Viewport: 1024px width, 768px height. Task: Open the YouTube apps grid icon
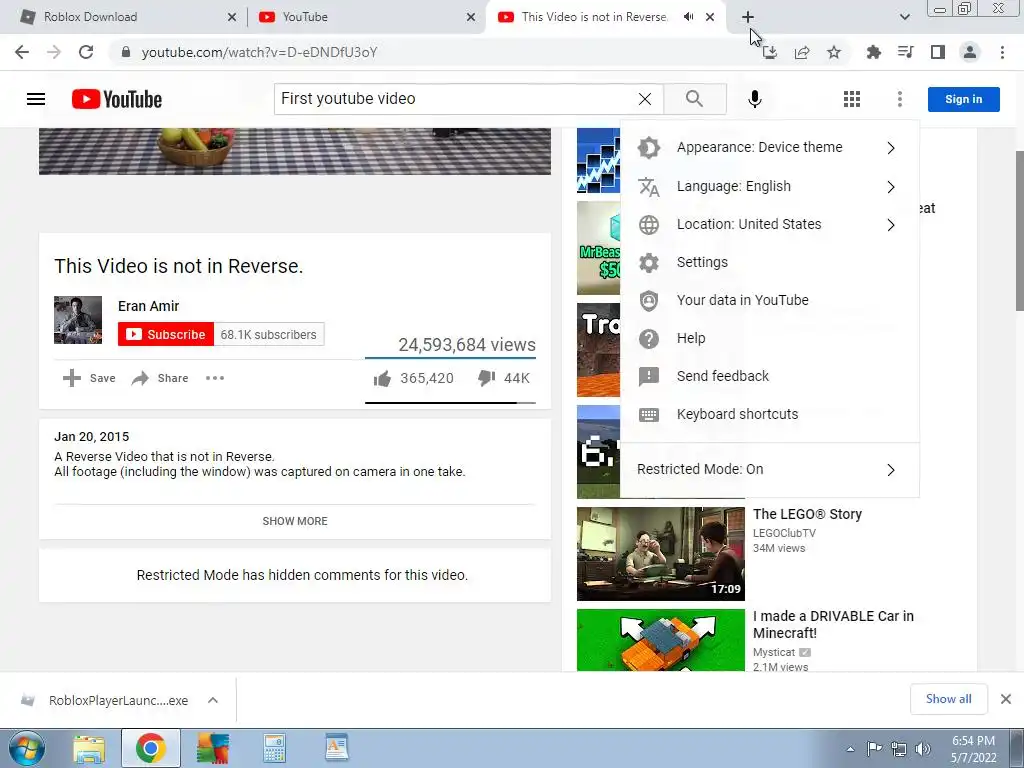(x=852, y=99)
